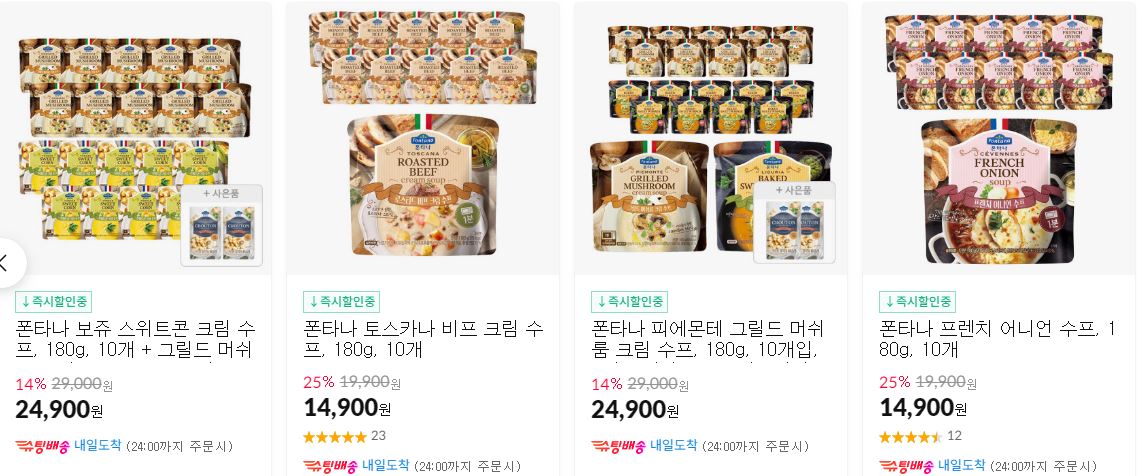Open 폰타나 프렌치 어니언 수프 title link
Screen dimensions: 1141x476
pyautogui.click(x=997, y=339)
